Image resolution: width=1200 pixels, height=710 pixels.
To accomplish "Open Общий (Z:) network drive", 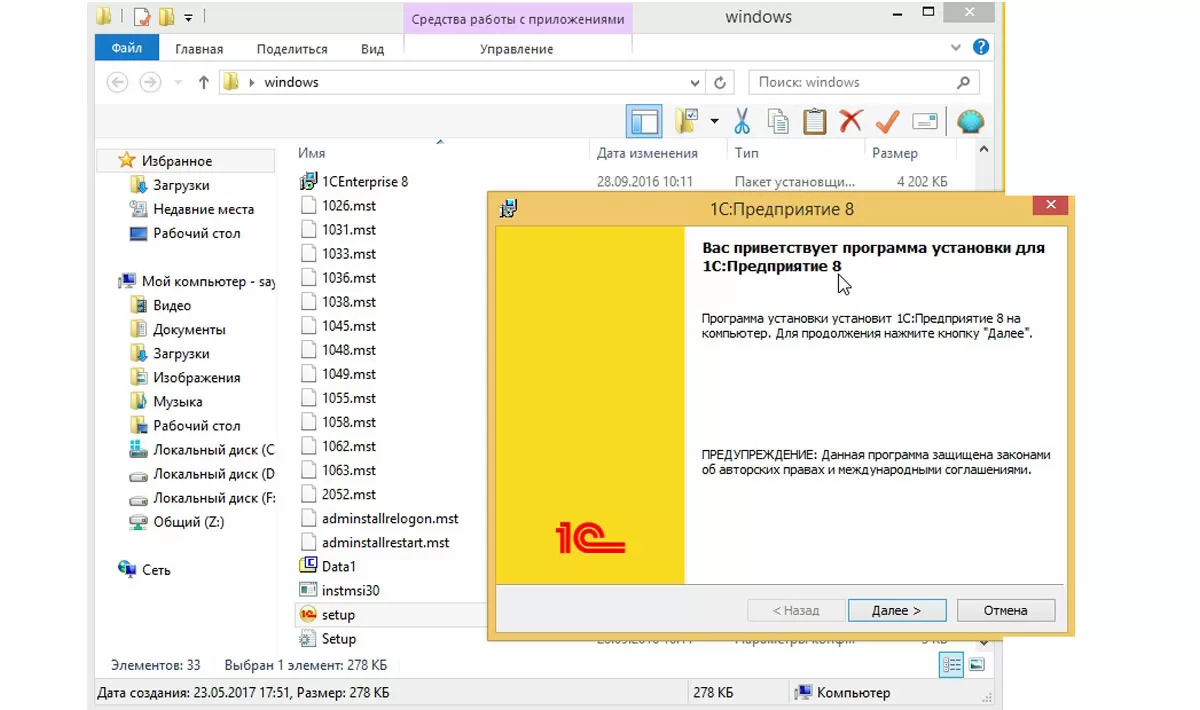I will pyautogui.click(x=178, y=522).
